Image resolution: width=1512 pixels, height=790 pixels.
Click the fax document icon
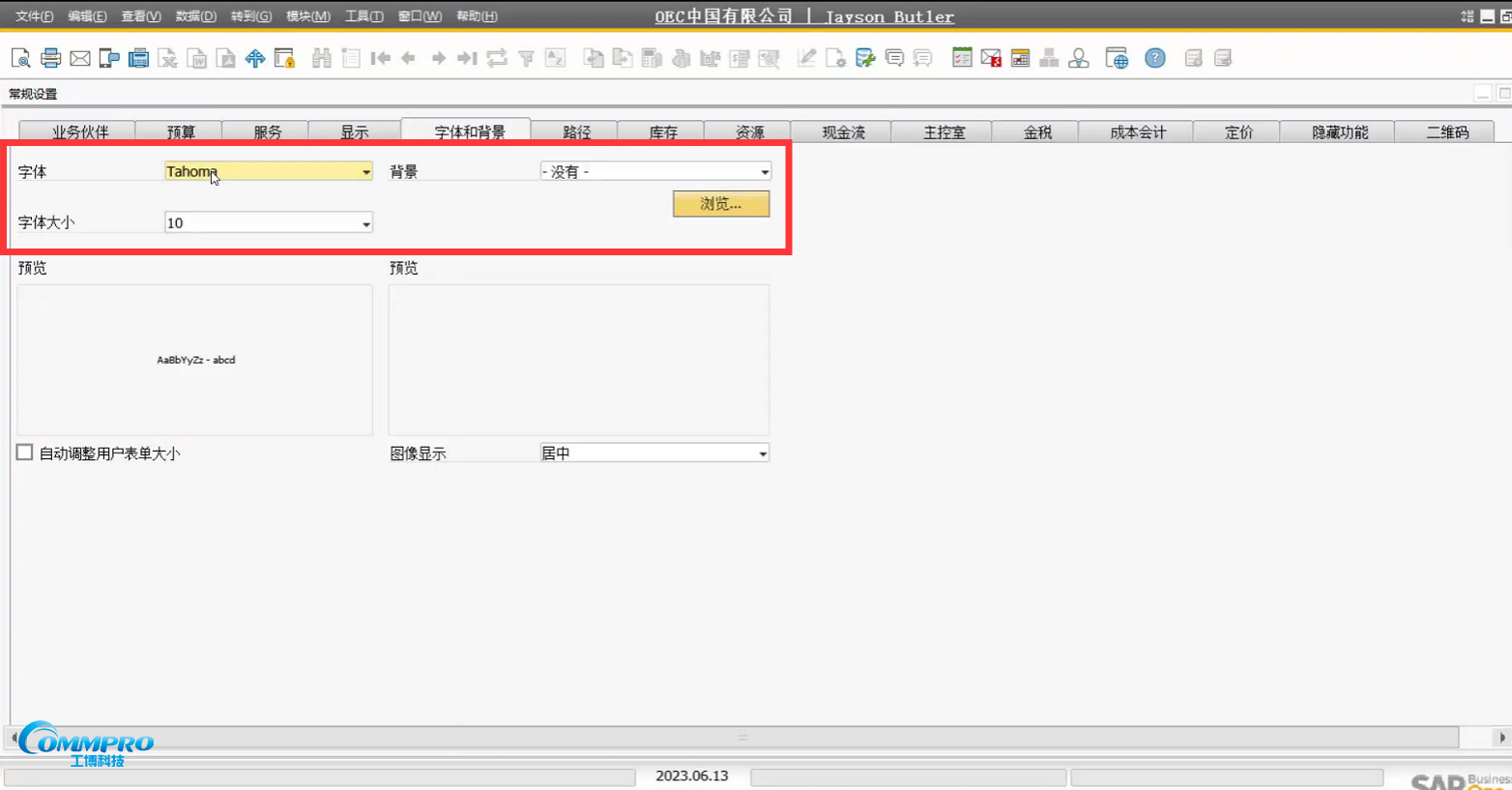[x=138, y=58]
